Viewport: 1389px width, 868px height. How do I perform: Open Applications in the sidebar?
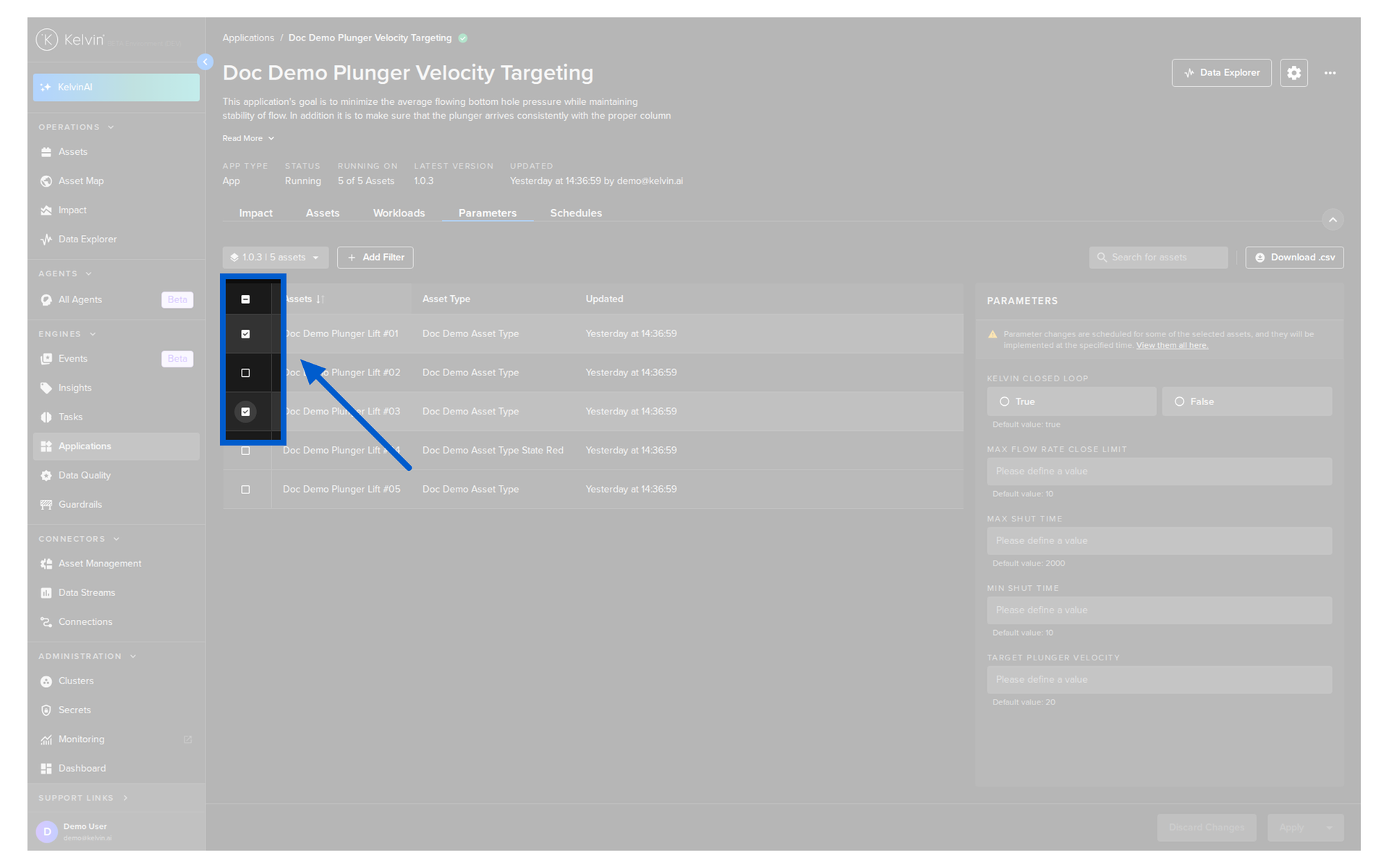pos(116,446)
